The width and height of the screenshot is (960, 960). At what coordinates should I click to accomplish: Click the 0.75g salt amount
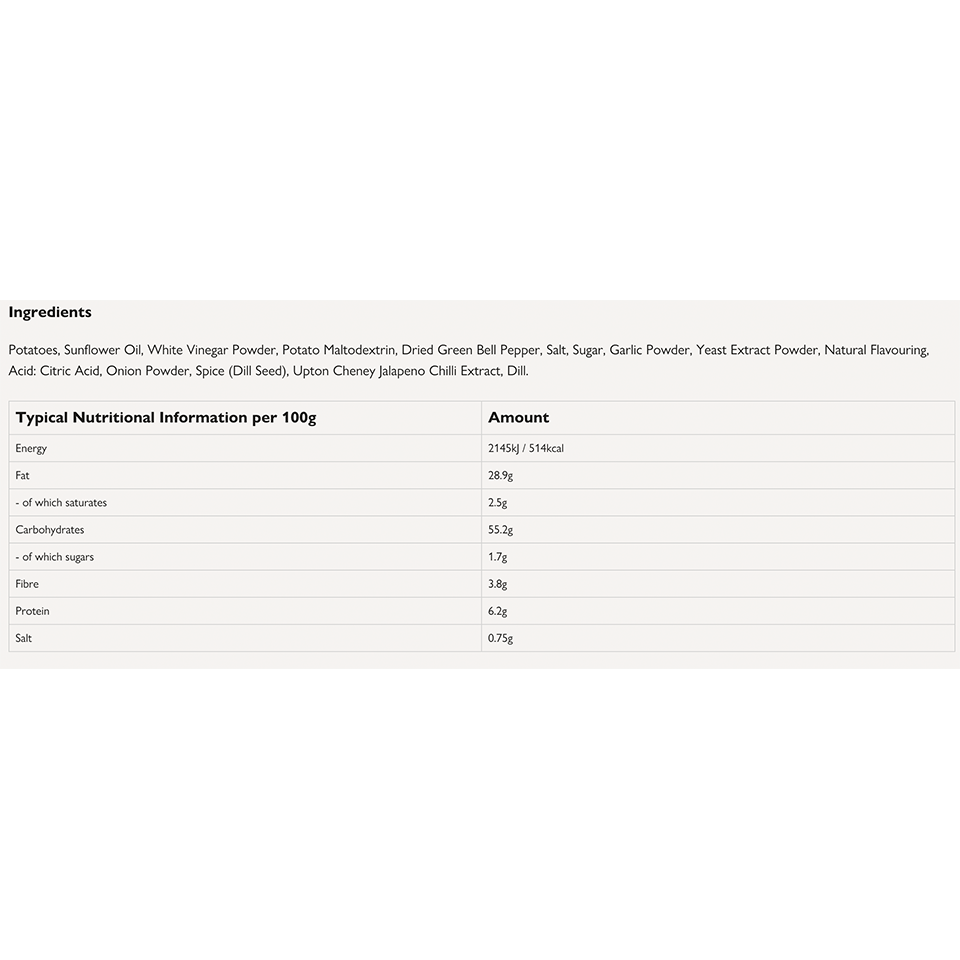[501, 638]
